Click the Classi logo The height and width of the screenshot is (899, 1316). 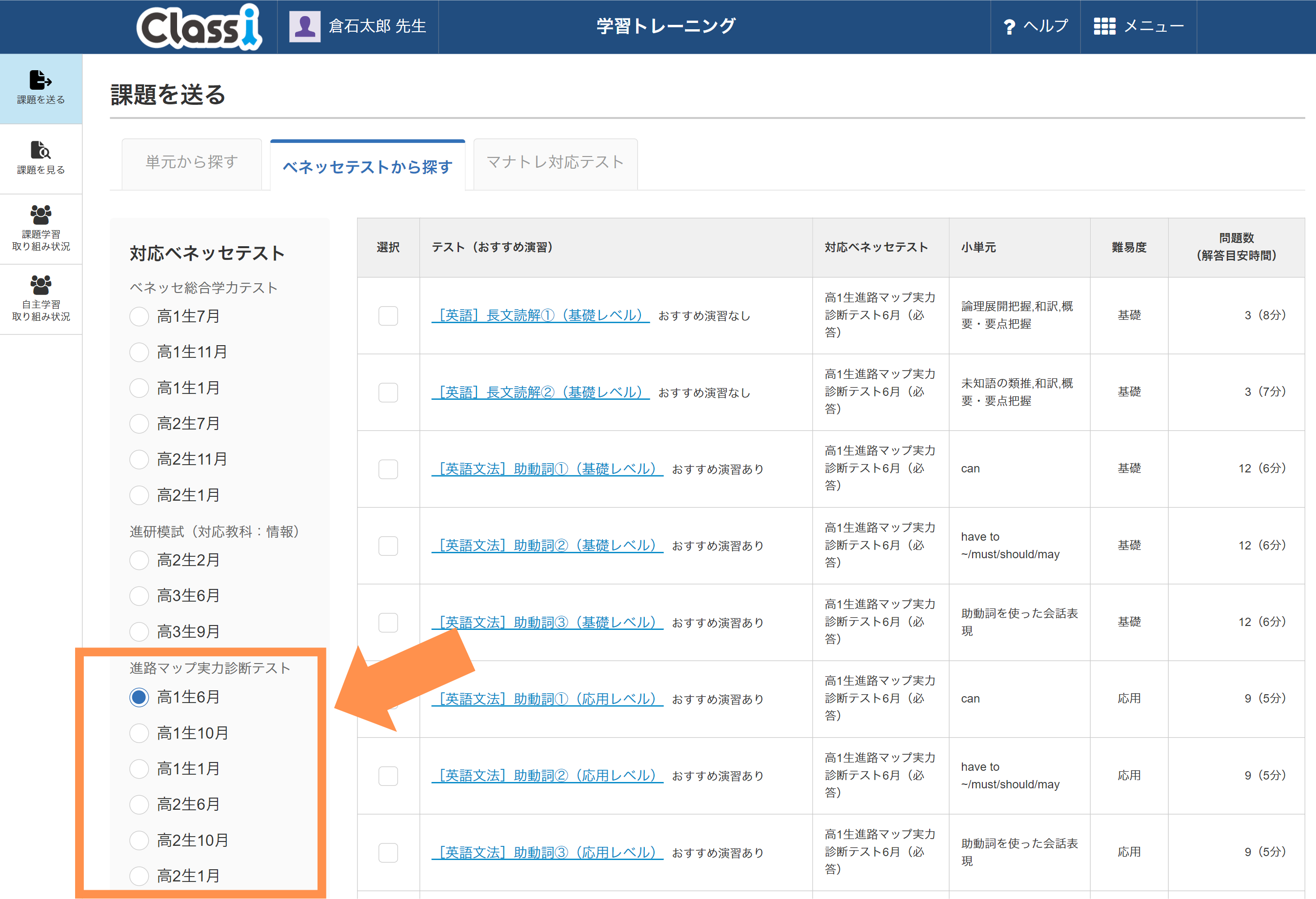tap(199, 27)
